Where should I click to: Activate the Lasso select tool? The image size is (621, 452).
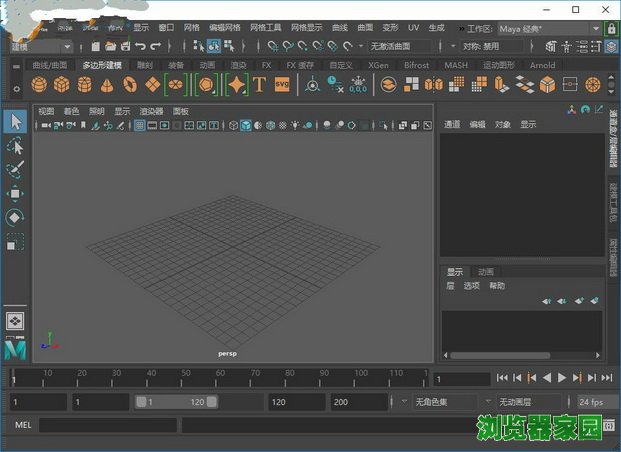[15, 146]
